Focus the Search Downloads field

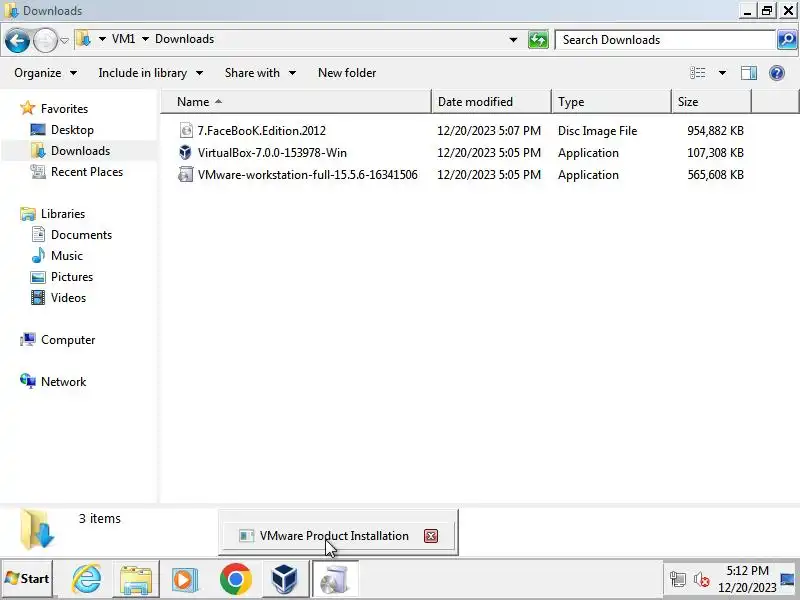tap(665, 40)
